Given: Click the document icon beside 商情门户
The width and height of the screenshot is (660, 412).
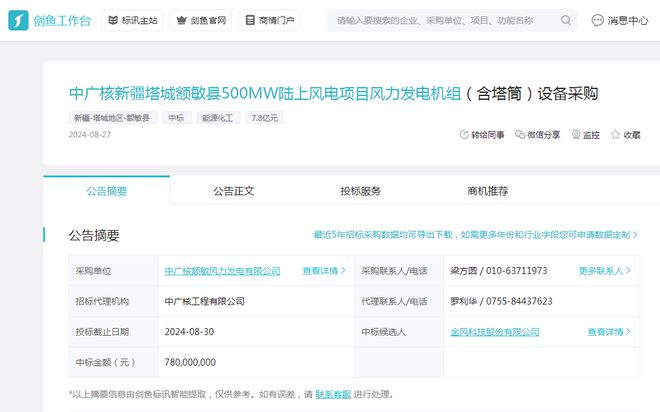Looking at the screenshot, I should (x=250, y=20).
